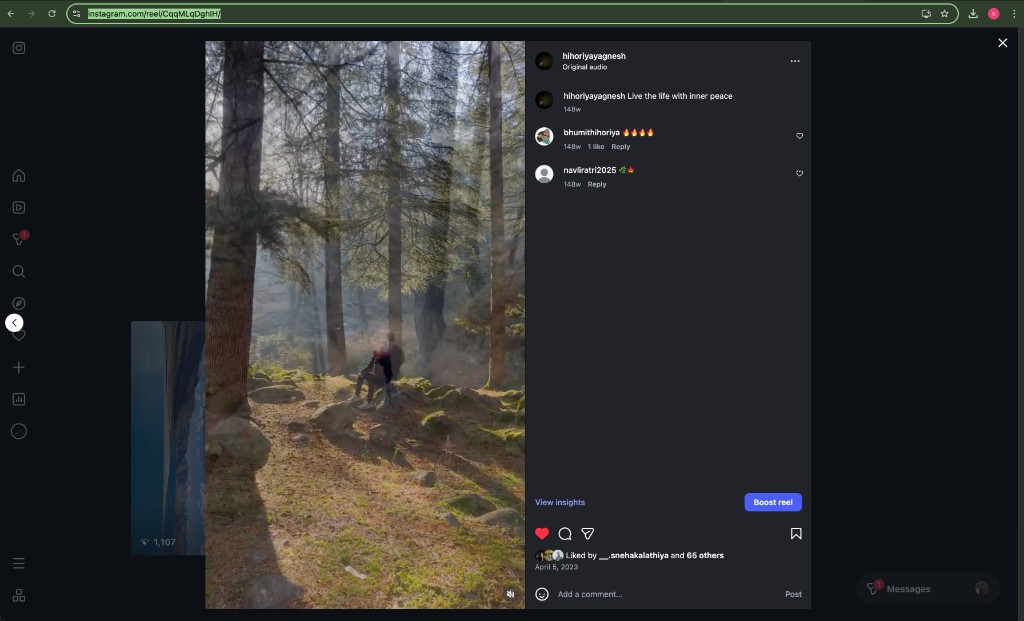Select the Reels icon in the sidebar
This screenshot has height=621, width=1024.
pyautogui.click(x=18, y=207)
